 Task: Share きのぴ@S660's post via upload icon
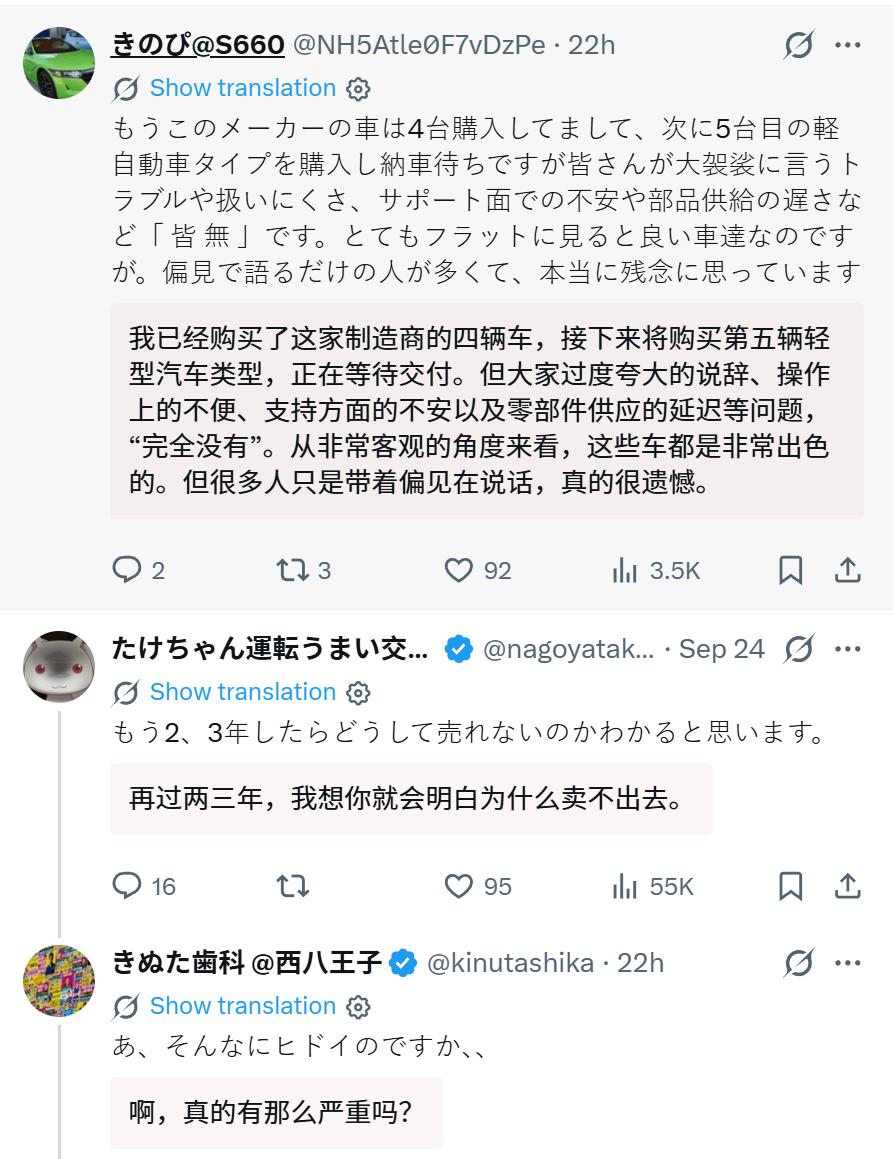(x=847, y=571)
